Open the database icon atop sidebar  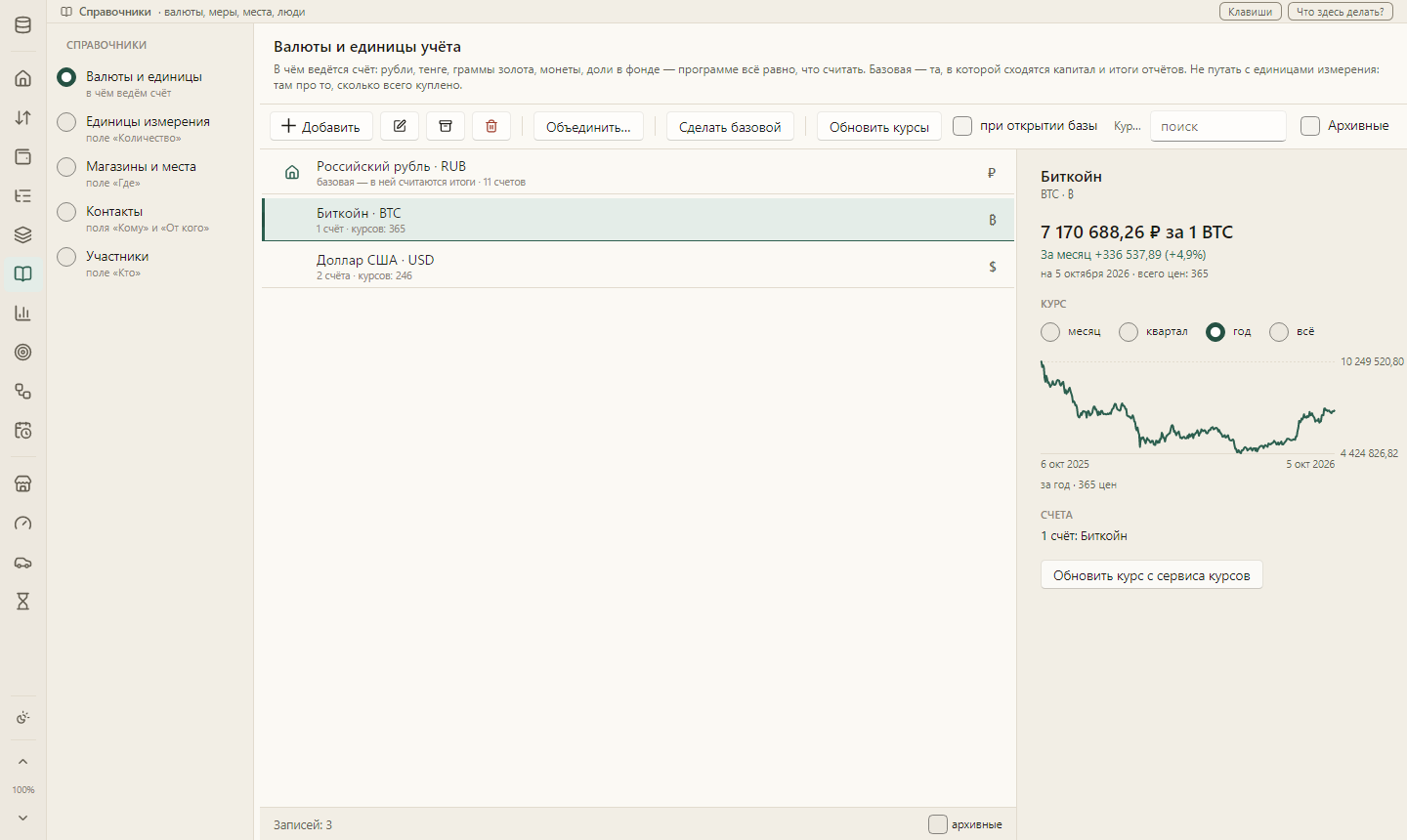tap(23, 25)
